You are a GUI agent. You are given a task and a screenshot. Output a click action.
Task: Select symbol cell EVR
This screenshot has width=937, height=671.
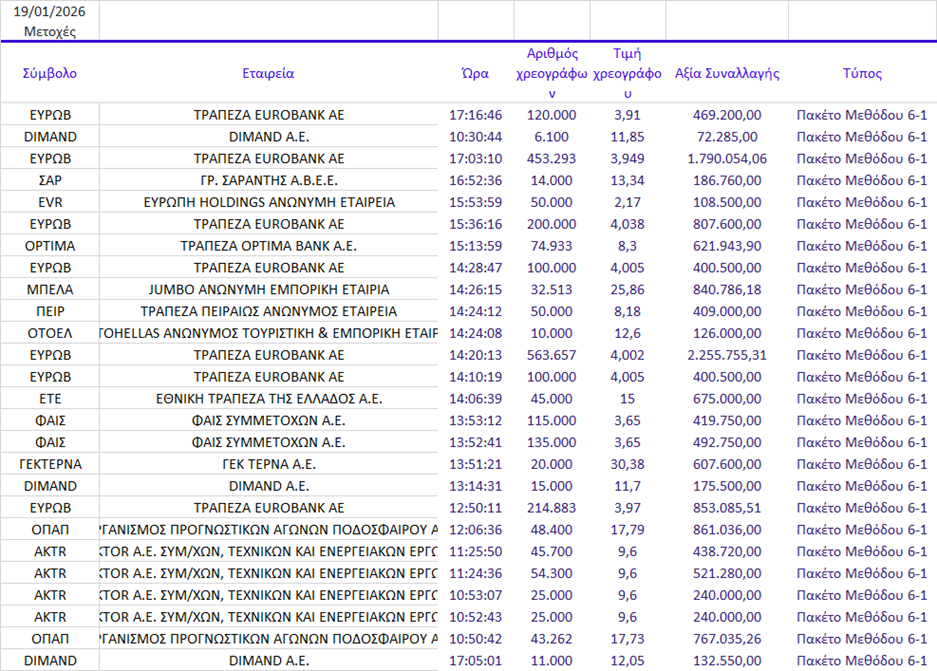[50, 203]
